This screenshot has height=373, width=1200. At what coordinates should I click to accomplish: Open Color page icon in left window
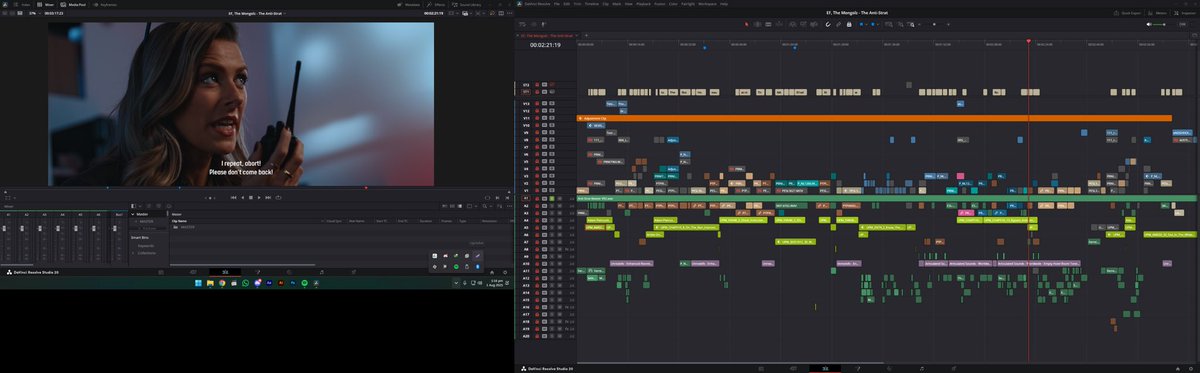tap(289, 272)
